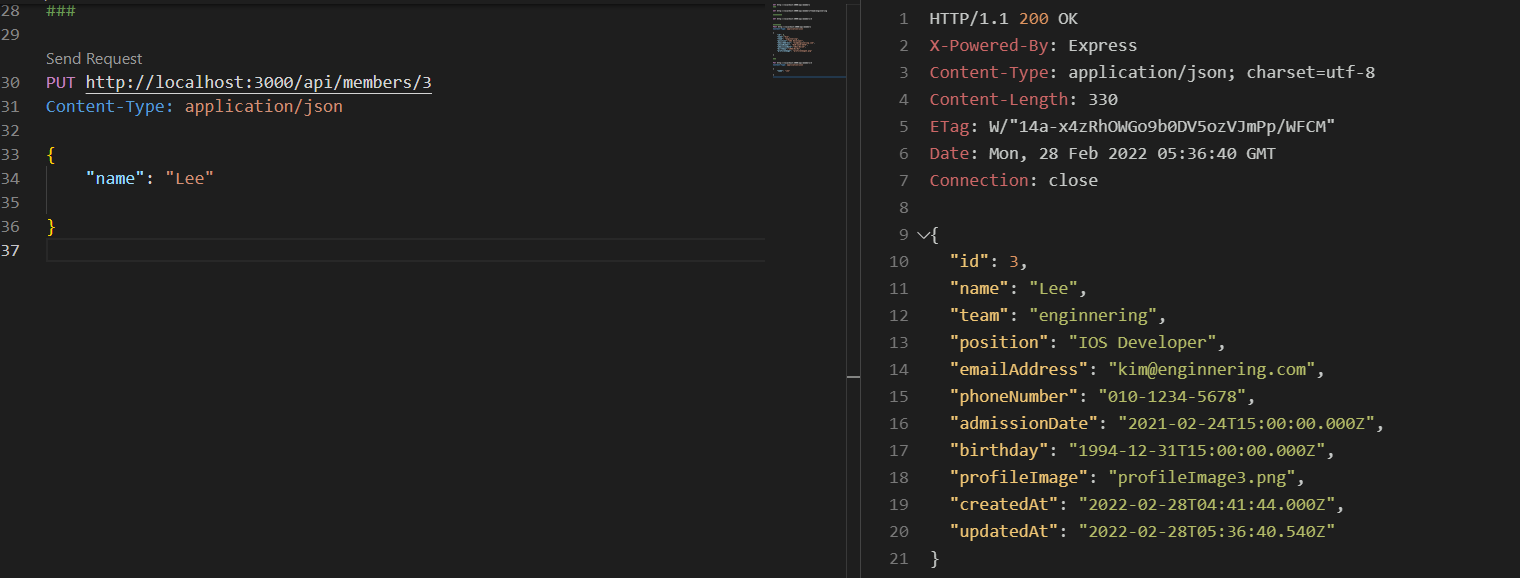The width and height of the screenshot is (1520, 578).
Task: Click the "2022-02-28T05:36:40.540Z" updatedAt value
Action: [1207, 532]
